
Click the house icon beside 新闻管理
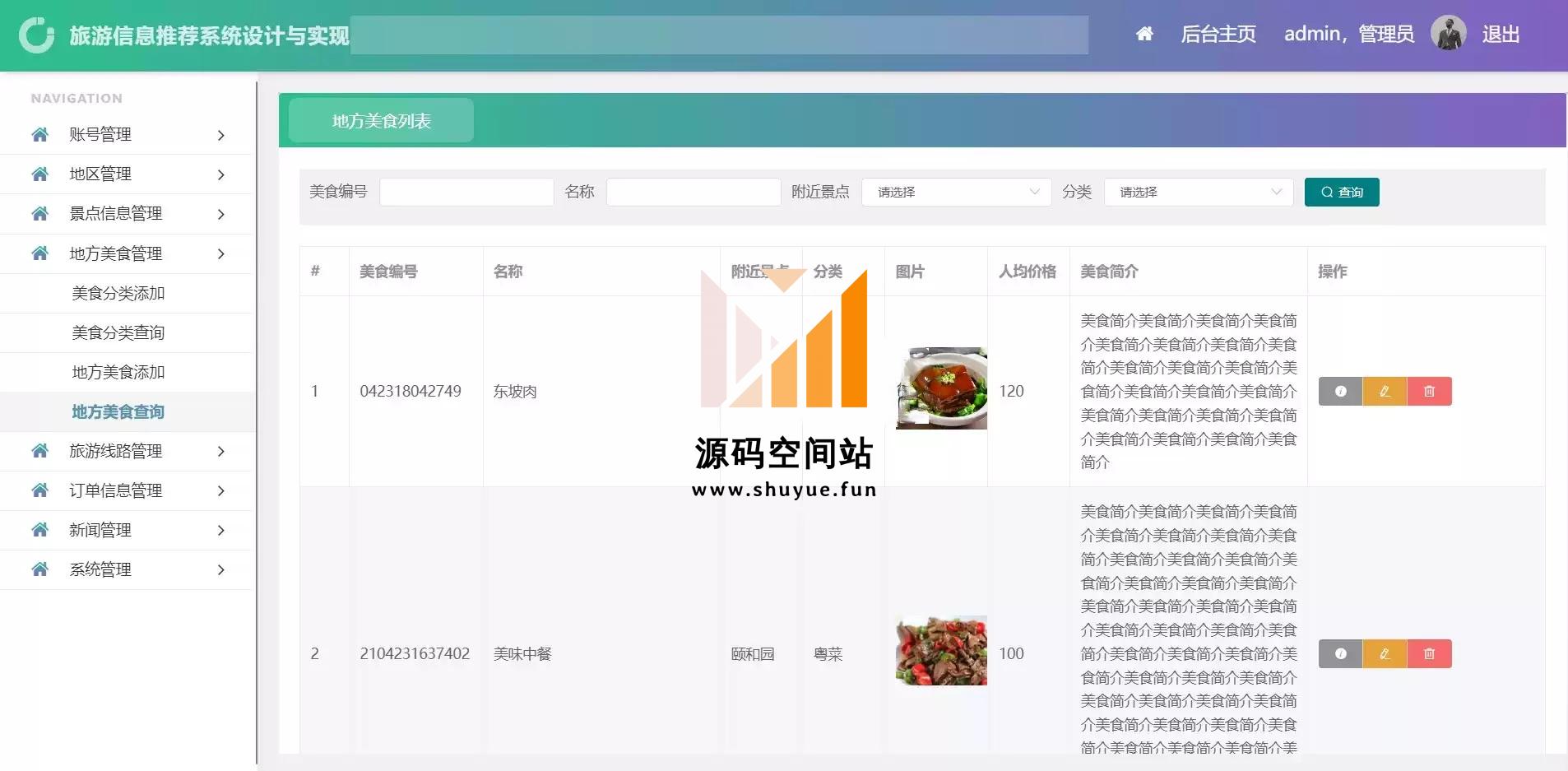(39, 530)
